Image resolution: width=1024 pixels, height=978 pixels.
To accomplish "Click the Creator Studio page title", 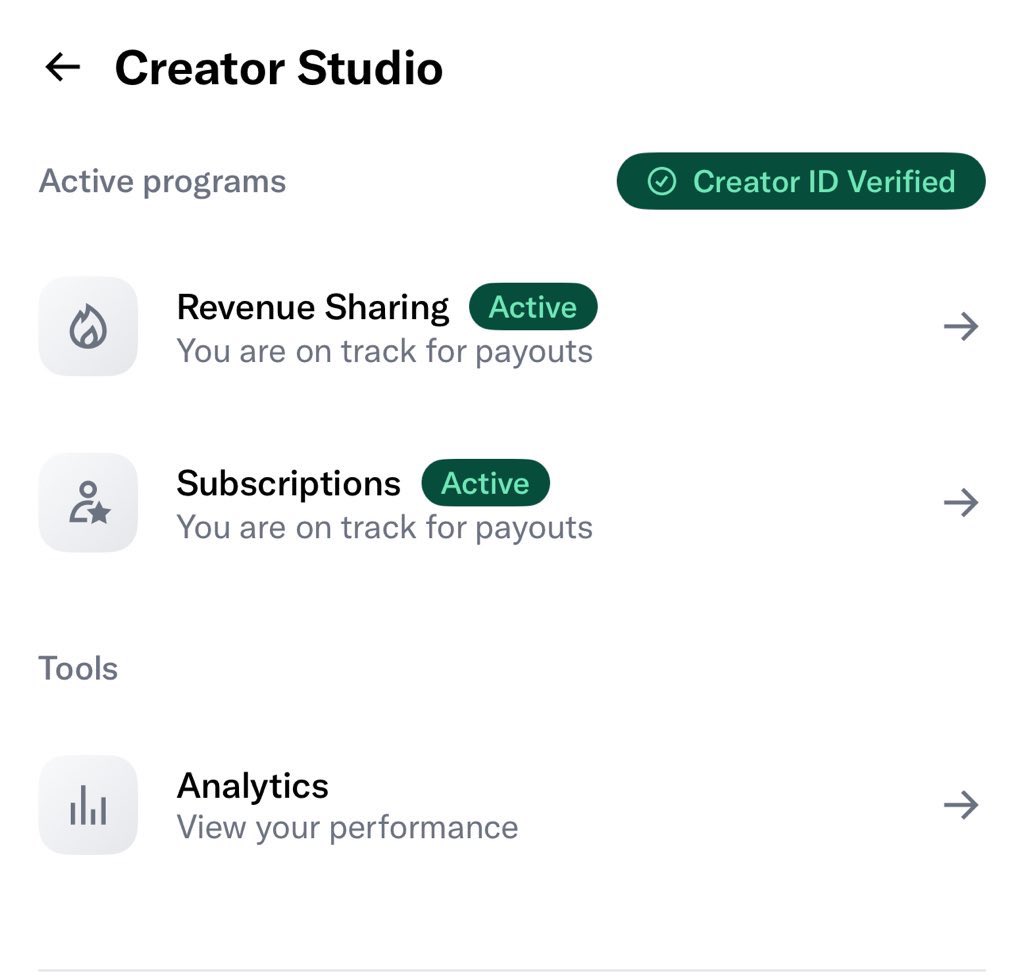I will (x=279, y=68).
